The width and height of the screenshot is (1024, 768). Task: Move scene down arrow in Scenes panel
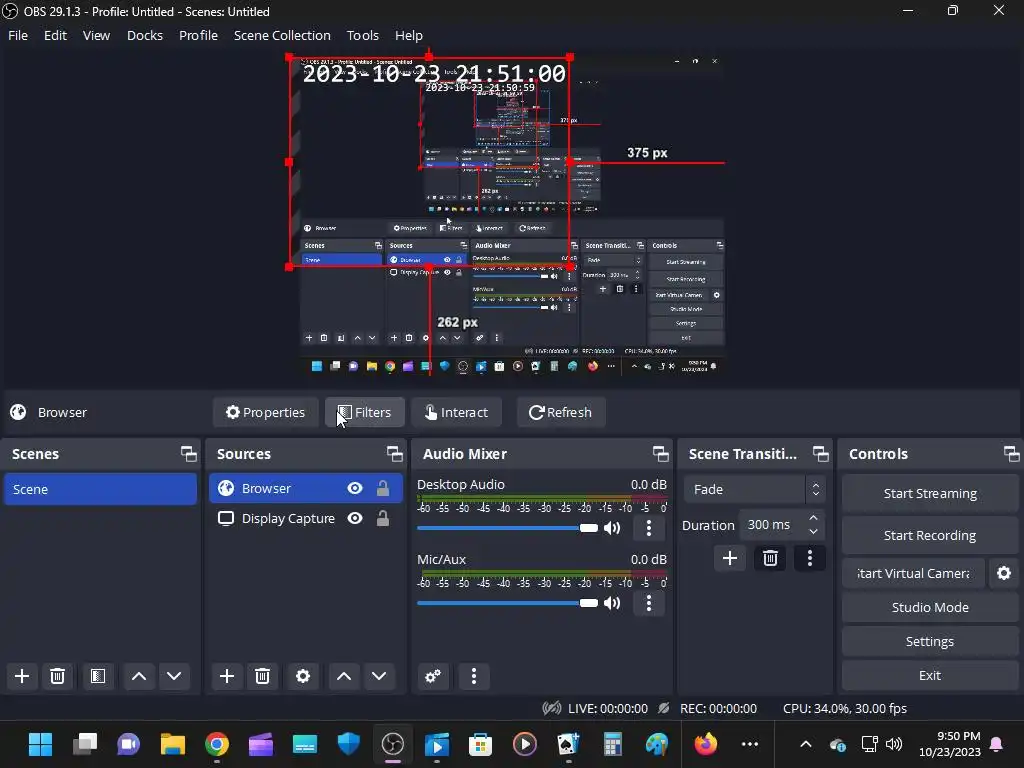tap(174, 676)
